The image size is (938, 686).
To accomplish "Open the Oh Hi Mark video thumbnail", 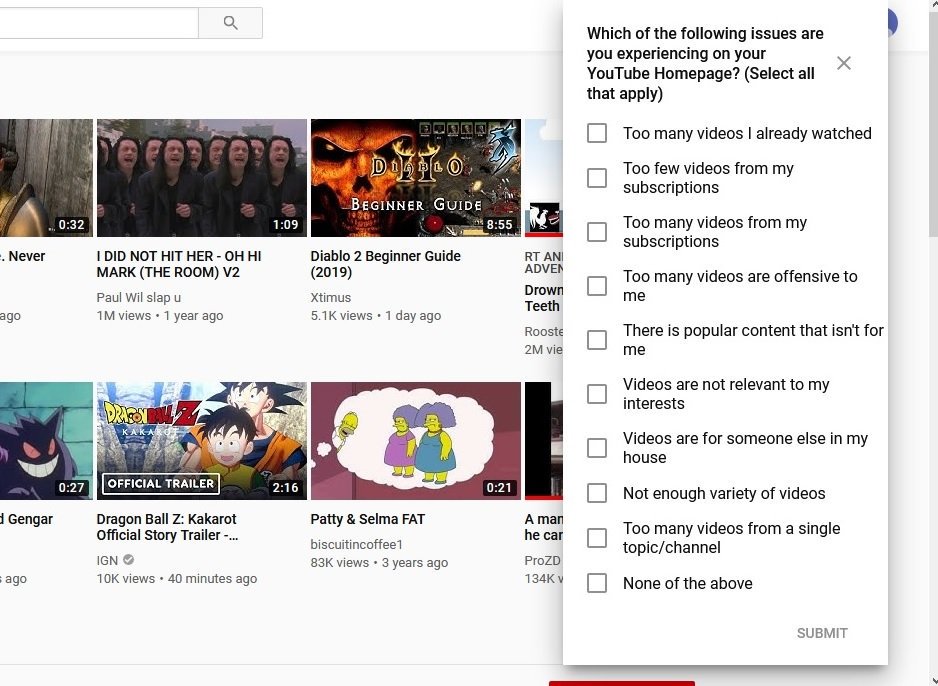I will click(202, 178).
